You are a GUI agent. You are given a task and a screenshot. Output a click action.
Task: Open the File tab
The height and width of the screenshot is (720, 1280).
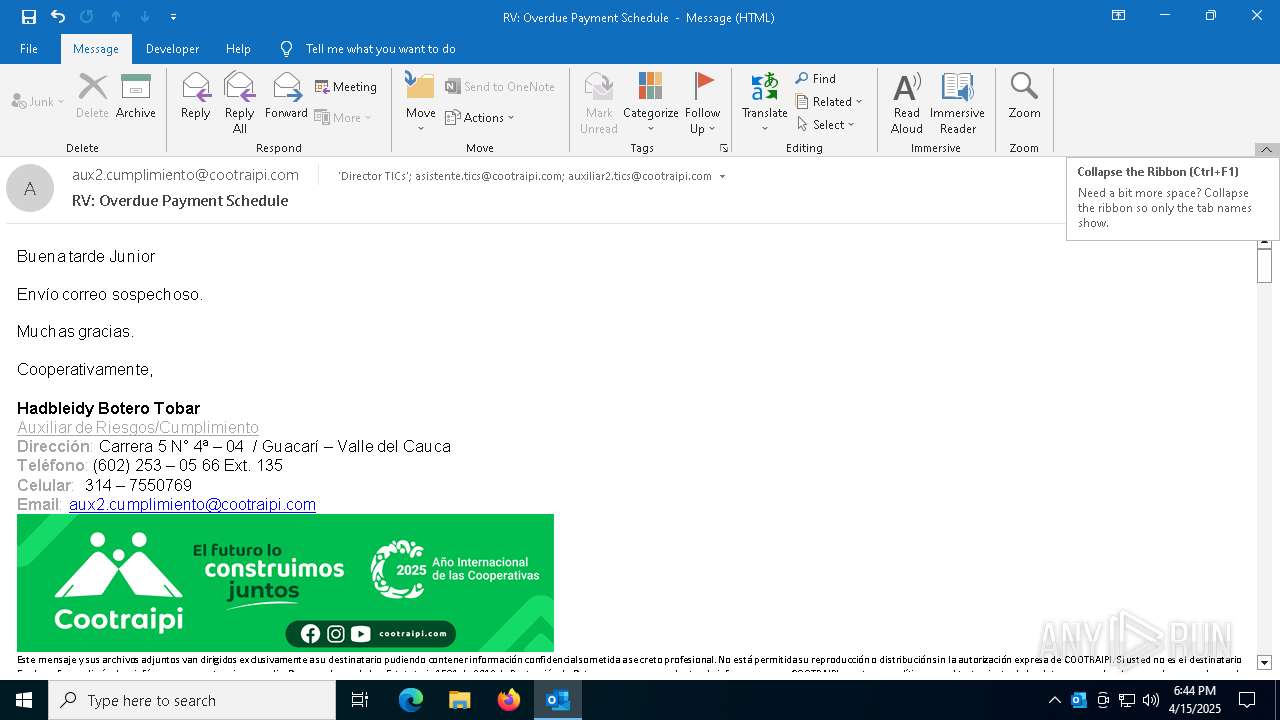[29, 49]
